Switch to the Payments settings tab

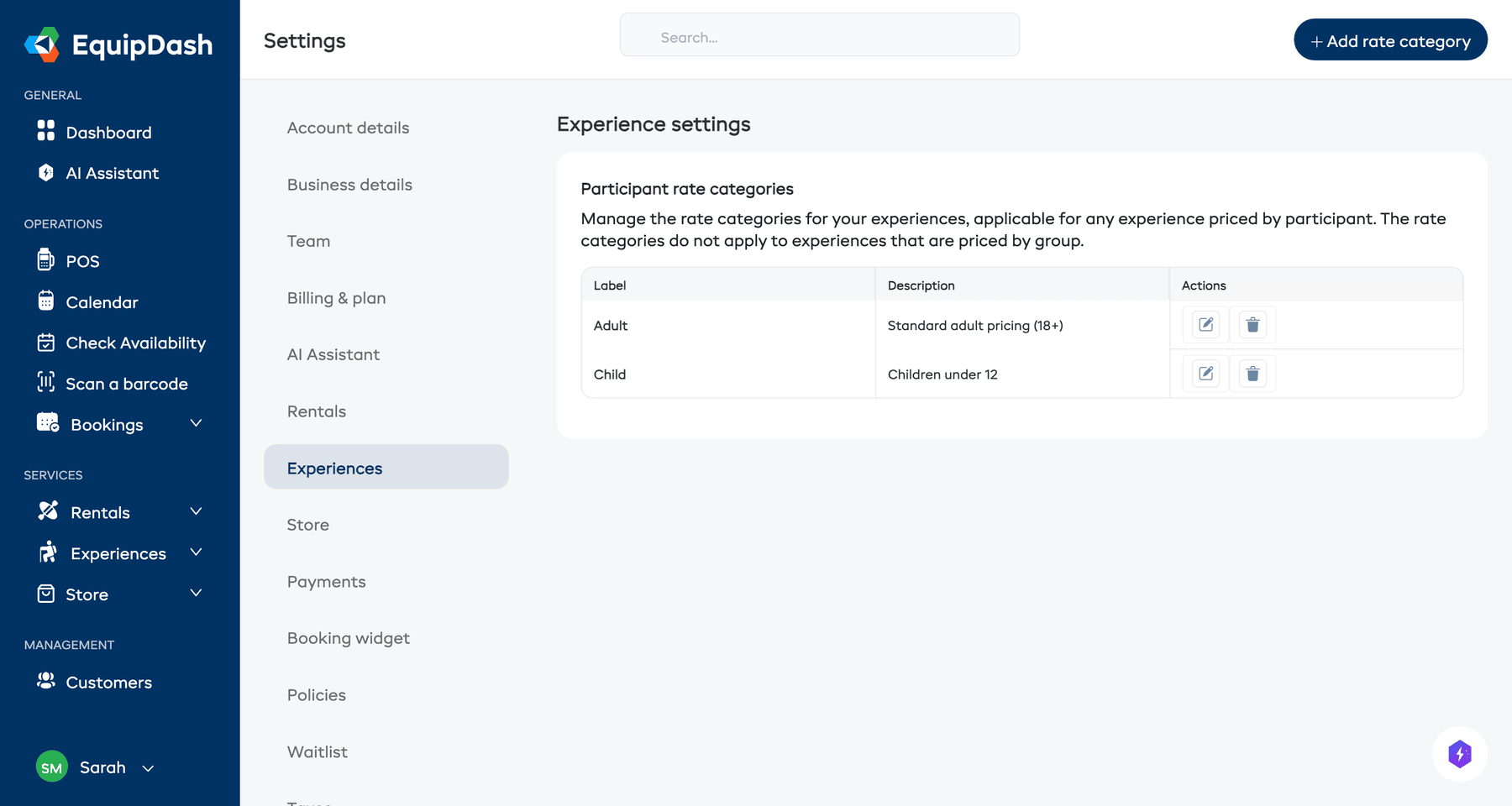coord(327,581)
